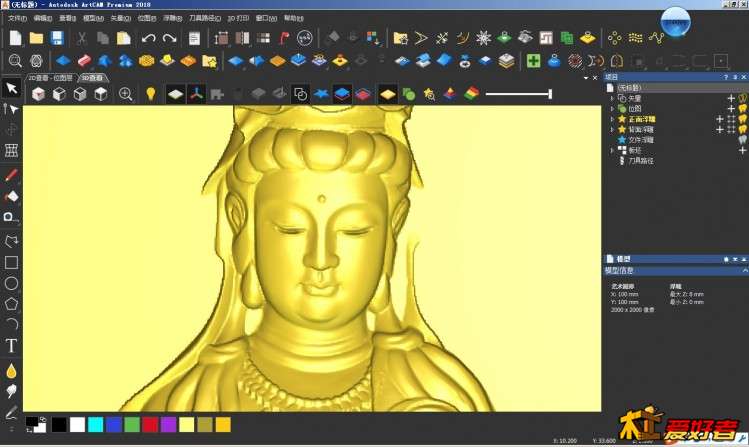The image size is (749, 447).
Task: Click the green plus icon in the second toolbar
Action: pyautogui.click(x=534, y=61)
